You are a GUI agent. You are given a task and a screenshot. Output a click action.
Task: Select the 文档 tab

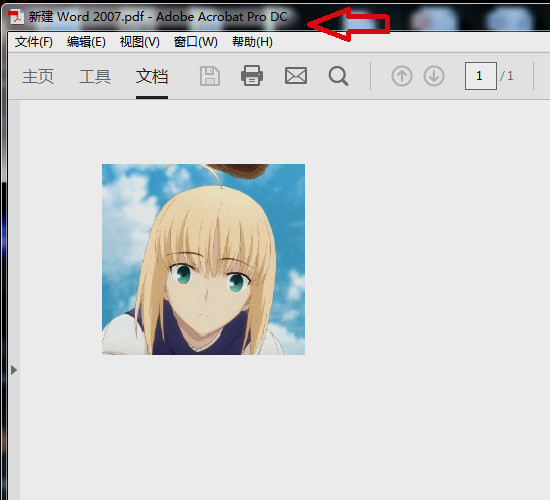[x=152, y=76]
